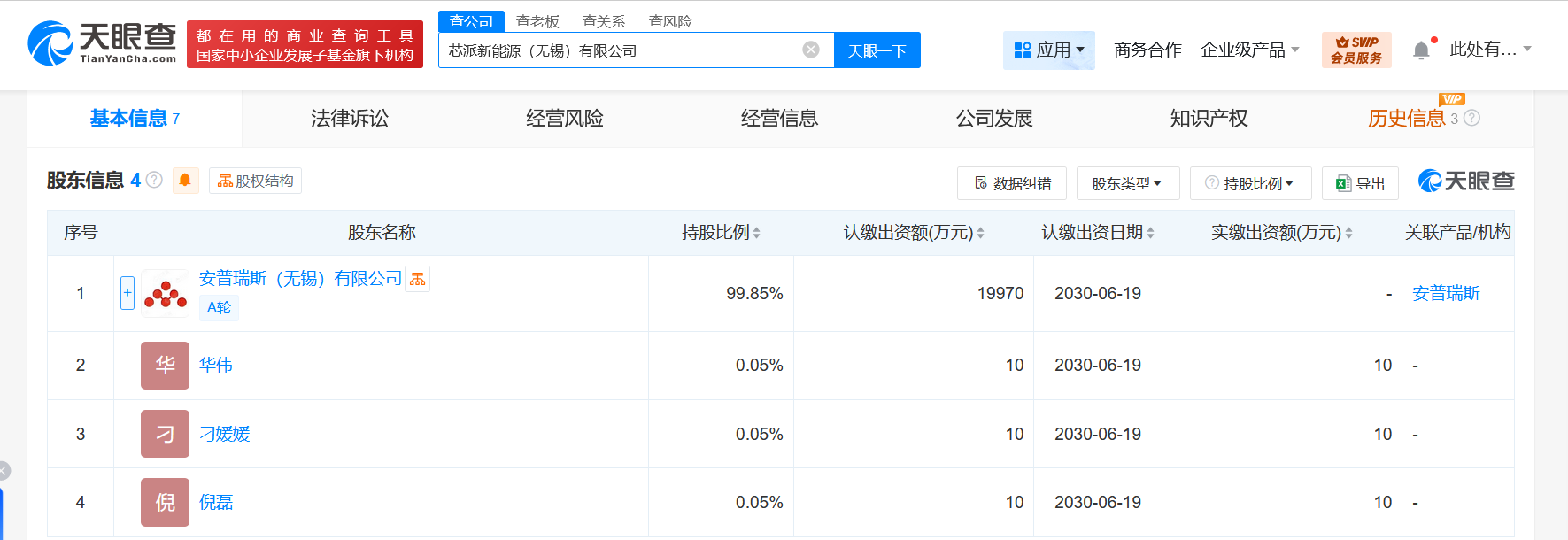Click the 股东名称 column header
The image size is (1568, 540).
coord(382,233)
